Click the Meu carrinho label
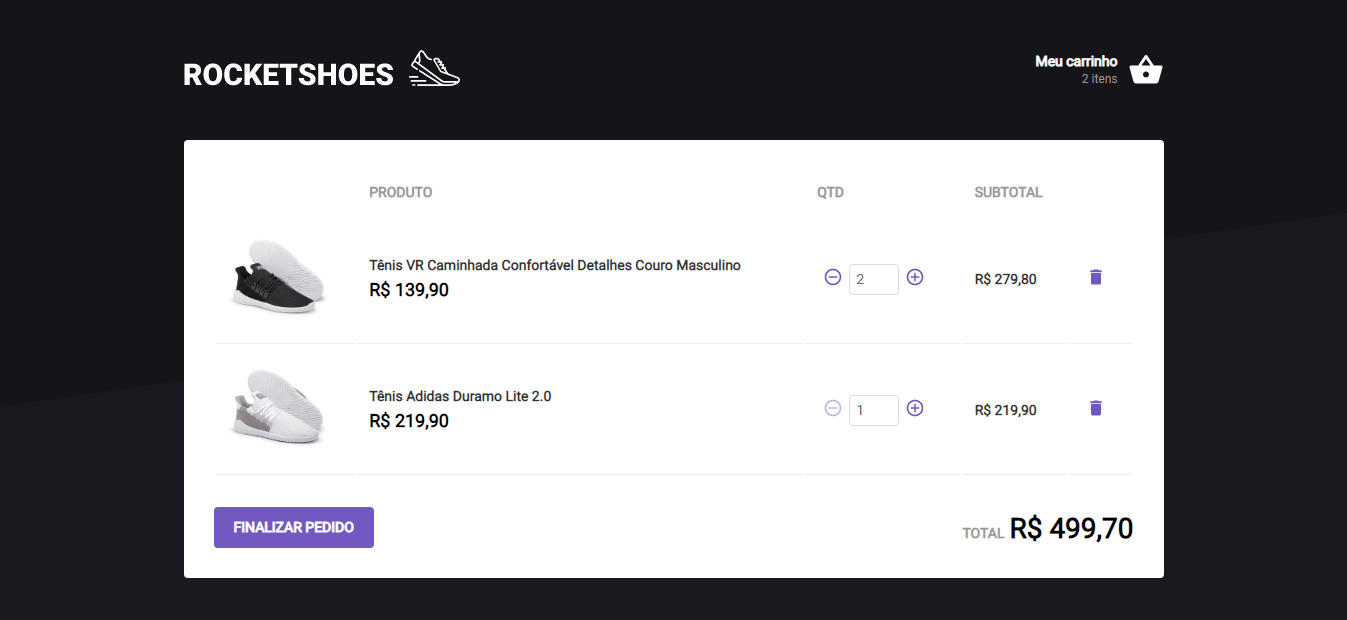Screen dimensions: 1347x620 [x=1076, y=60]
